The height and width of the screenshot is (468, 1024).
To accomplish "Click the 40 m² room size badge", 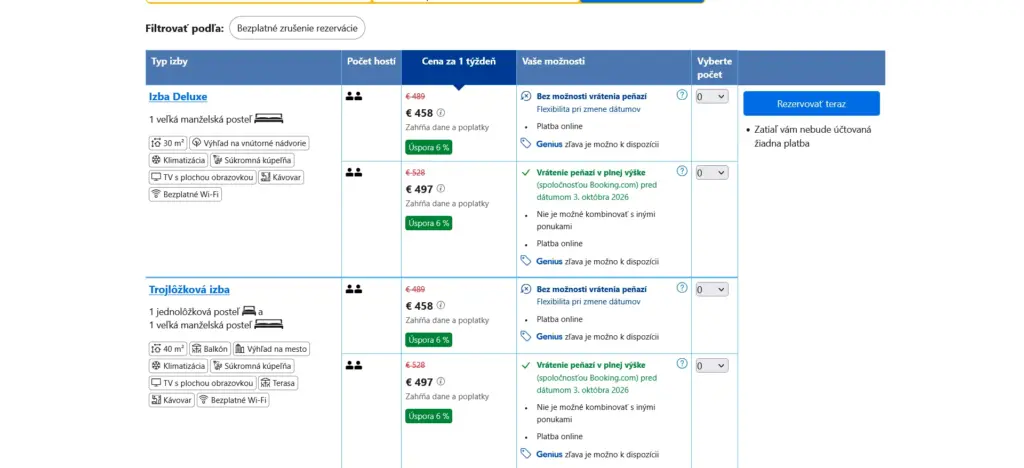I will pyautogui.click(x=168, y=349).
